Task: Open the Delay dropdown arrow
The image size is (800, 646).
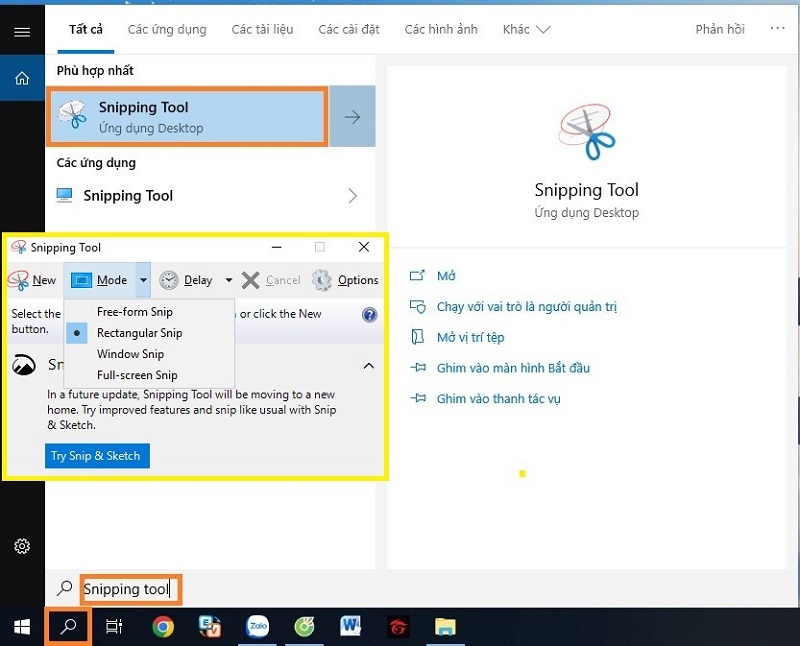Action: (228, 280)
